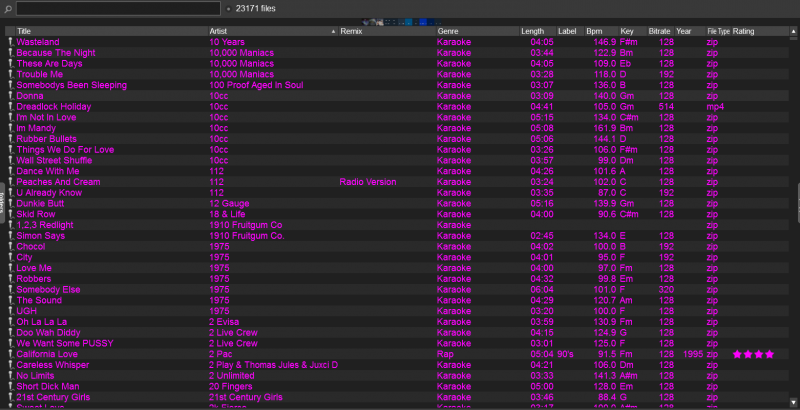The width and height of the screenshot is (800, 410).
Task: Open search options dot next to file count
Action: click(x=228, y=9)
